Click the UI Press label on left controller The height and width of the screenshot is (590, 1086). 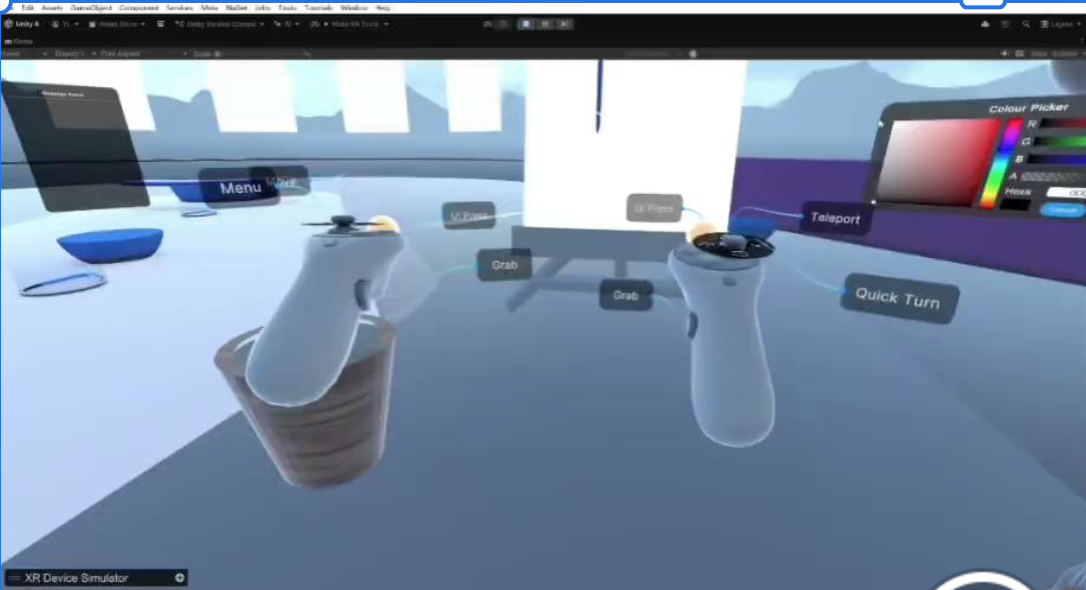click(x=469, y=215)
